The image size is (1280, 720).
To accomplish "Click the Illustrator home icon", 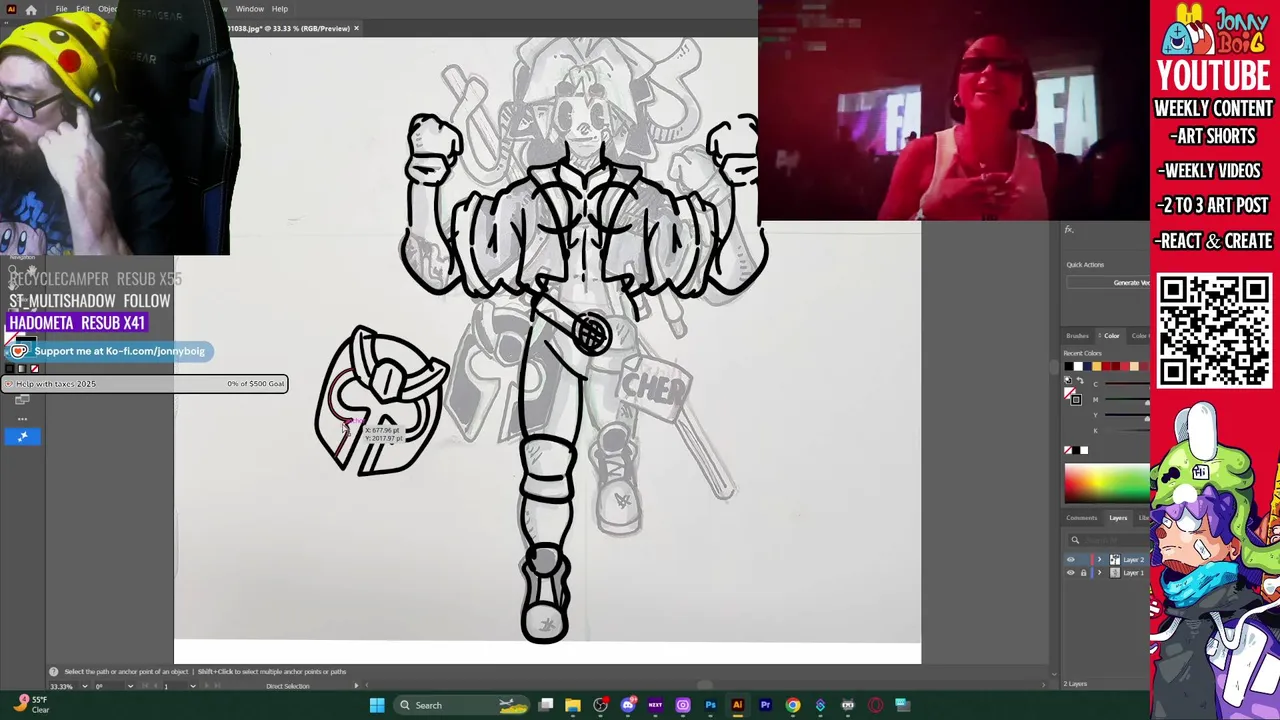I will tap(31, 9).
